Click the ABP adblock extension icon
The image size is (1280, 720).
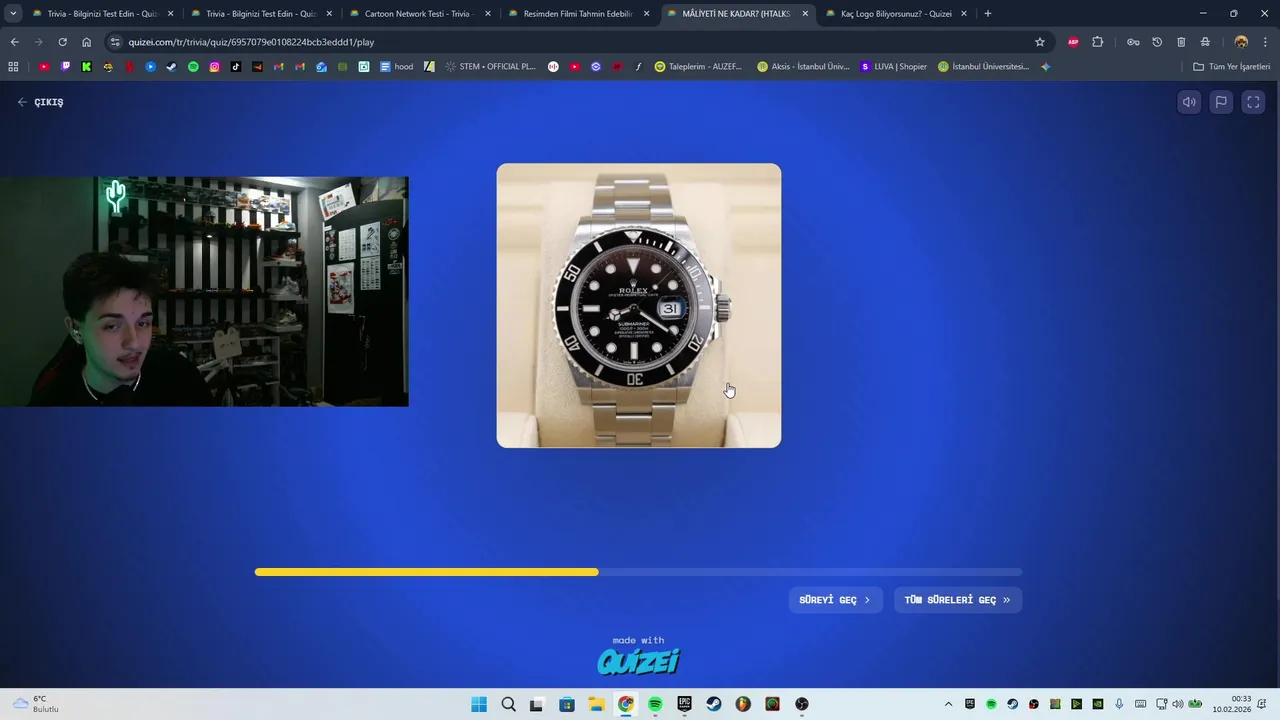pyautogui.click(x=1073, y=42)
